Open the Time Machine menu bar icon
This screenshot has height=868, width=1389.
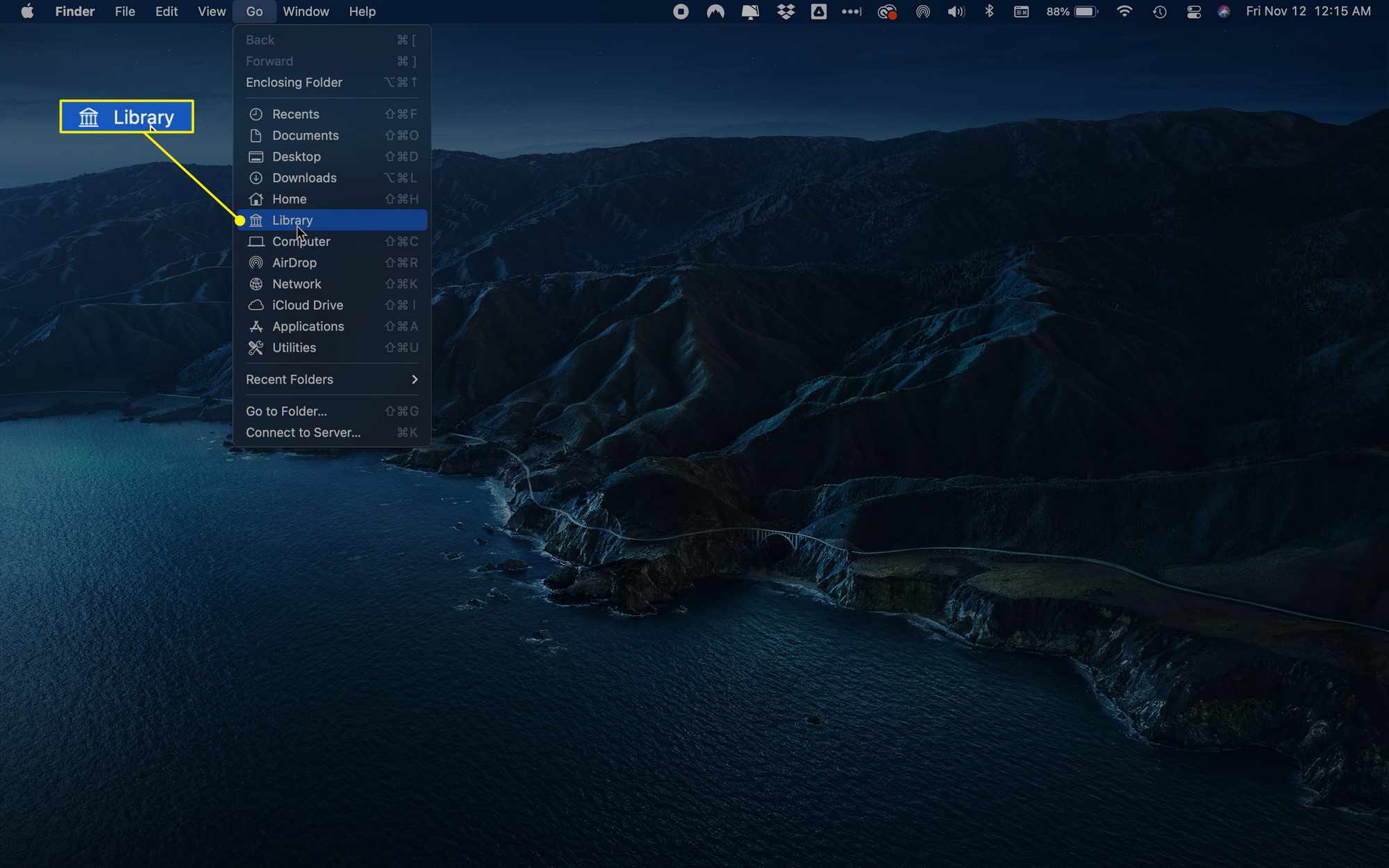1159,12
